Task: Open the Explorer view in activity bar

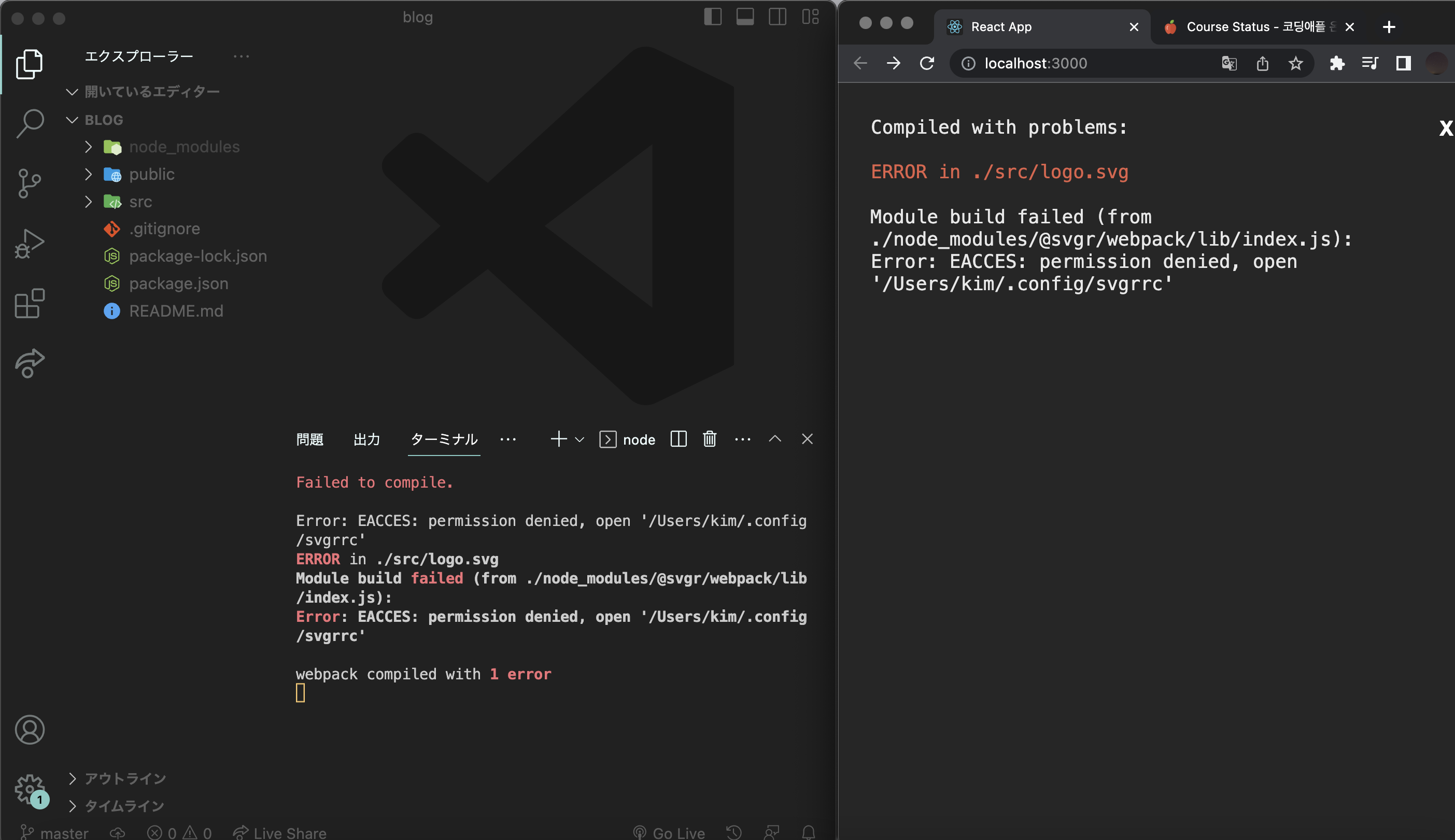Action: pos(30,64)
